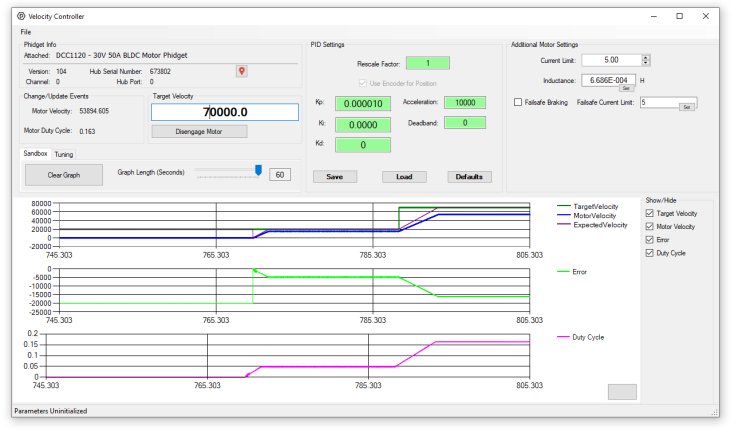This screenshot has height=446, width=750.
Task: Close the Velocity Controller window
Action: click(x=706, y=16)
